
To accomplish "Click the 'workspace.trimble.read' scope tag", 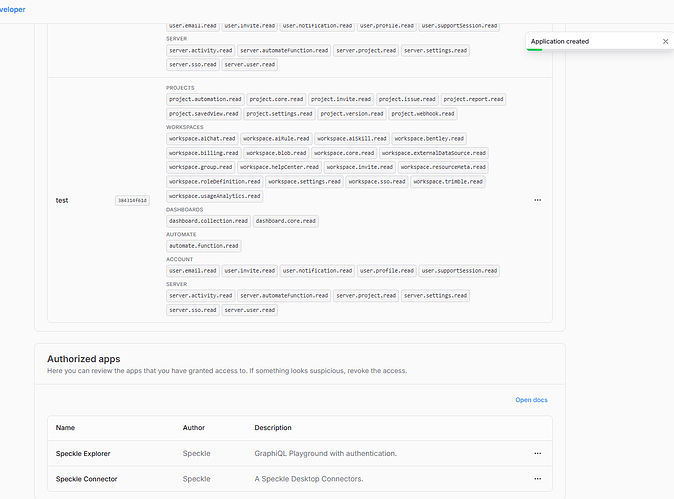I will (448, 182).
